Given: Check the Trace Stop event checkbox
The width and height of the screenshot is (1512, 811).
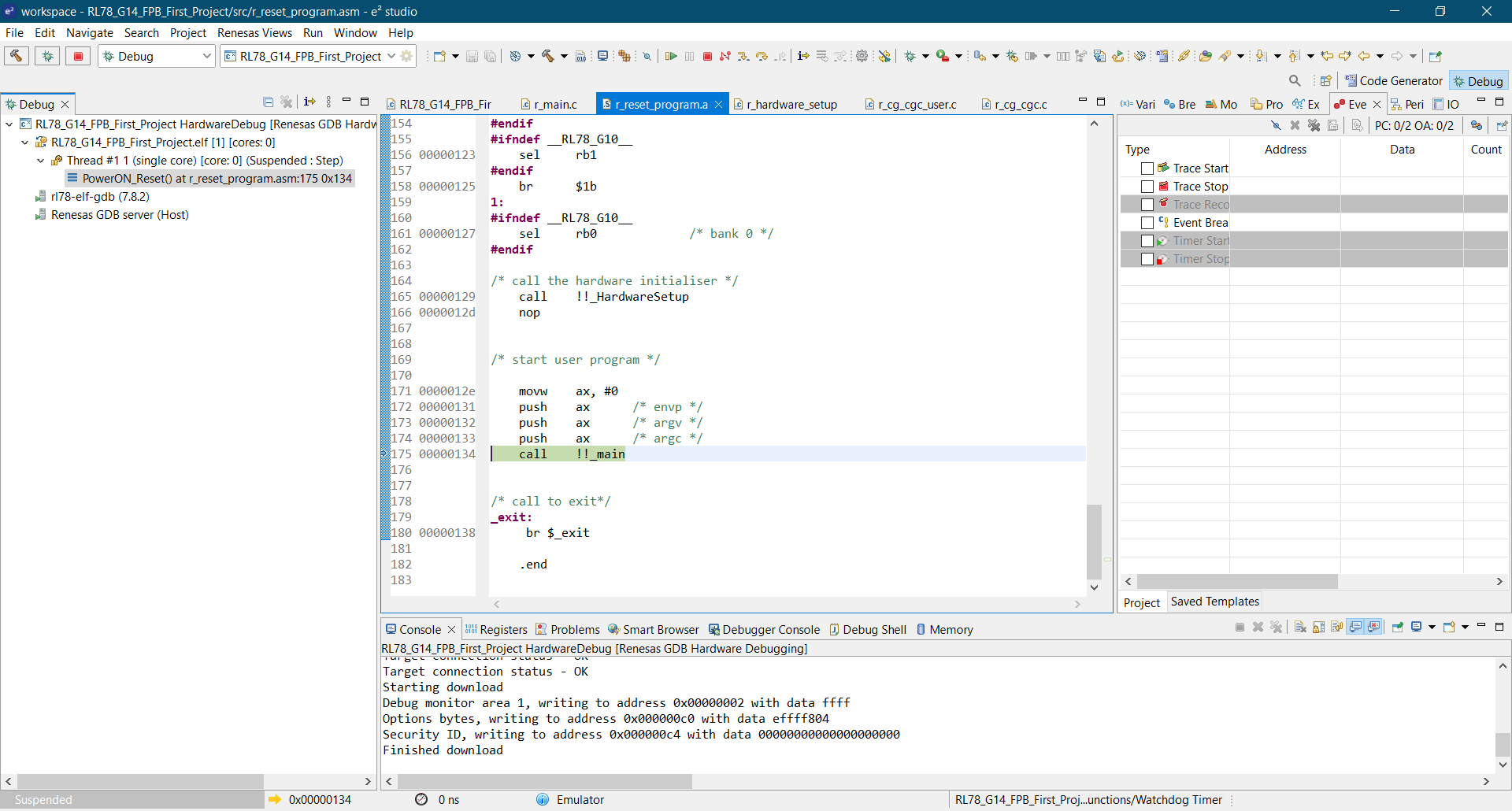Looking at the screenshot, I should click(x=1147, y=186).
